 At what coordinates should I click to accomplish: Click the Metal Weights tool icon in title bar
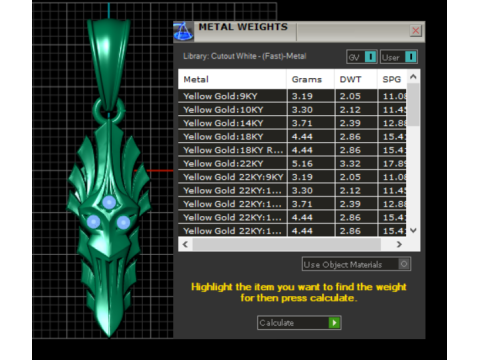pyautogui.click(x=183, y=32)
